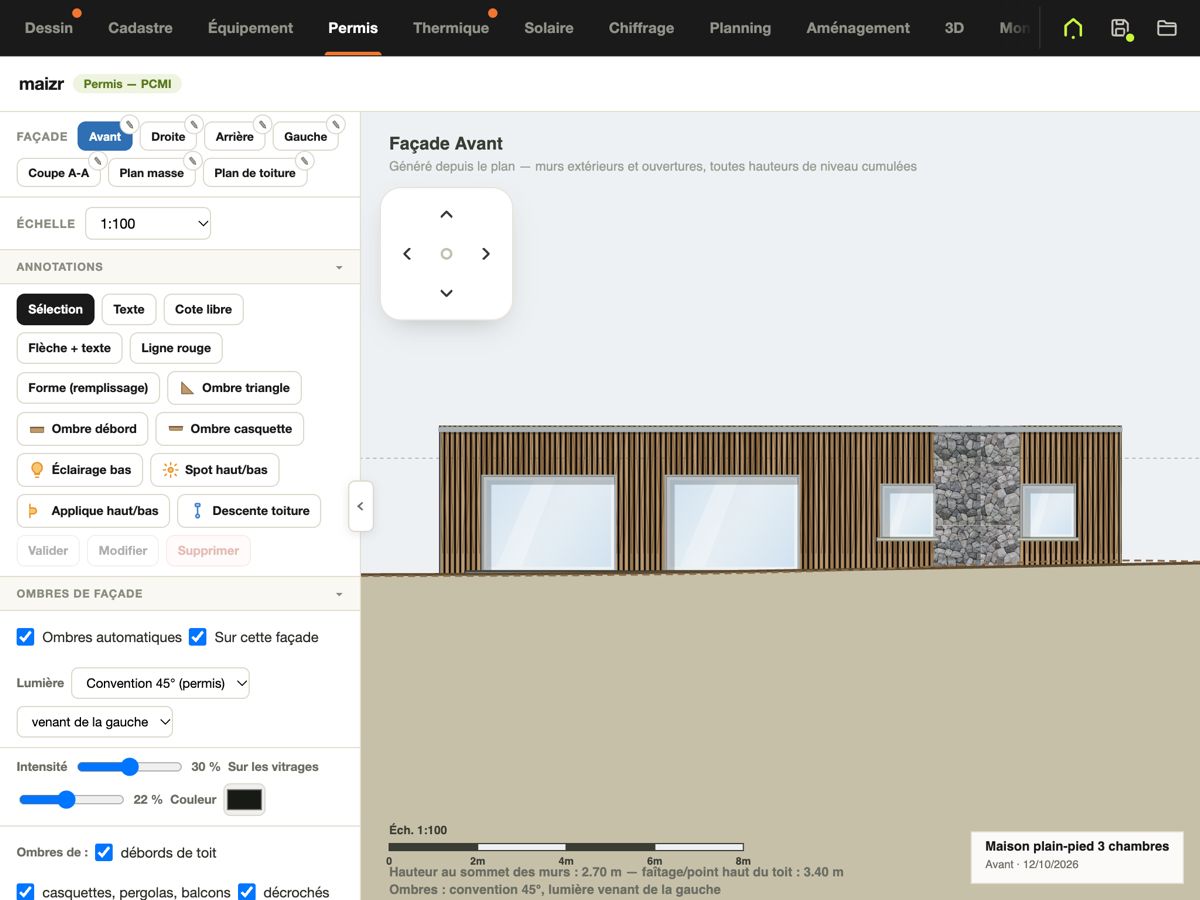The width and height of the screenshot is (1200, 900).
Task: Choose the Cote libre tool
Action: pos(203,310)
